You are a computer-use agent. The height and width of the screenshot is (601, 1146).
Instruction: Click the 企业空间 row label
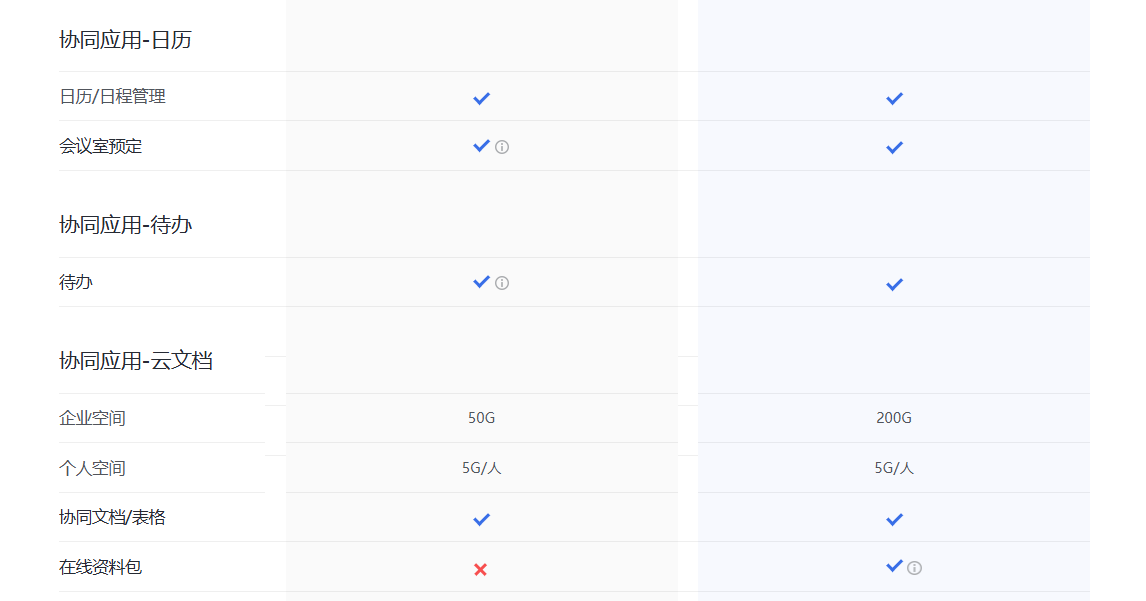pos(92,418)
